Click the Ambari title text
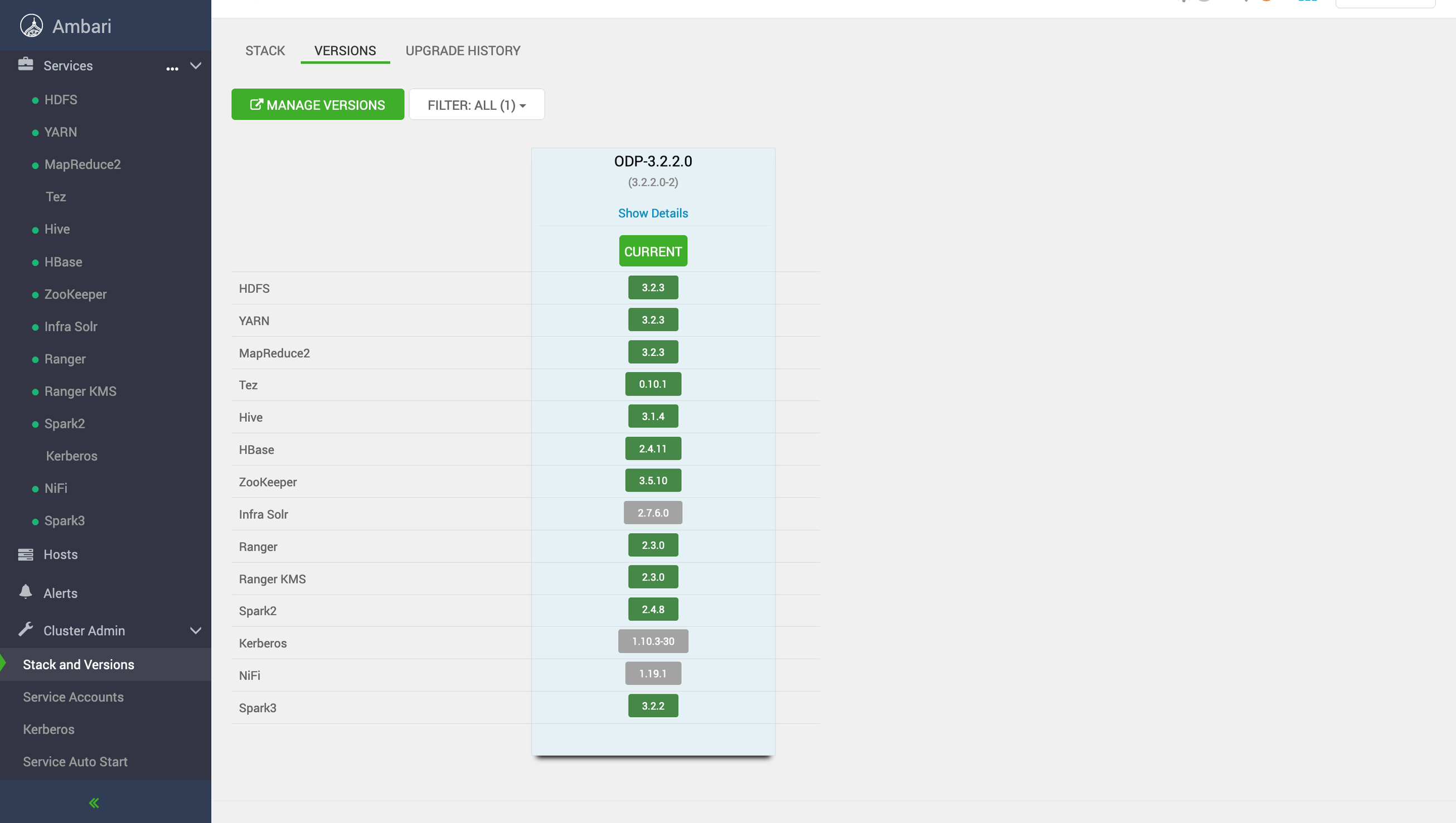This screenshot has height=823, width=1456. tap(82, 26)
